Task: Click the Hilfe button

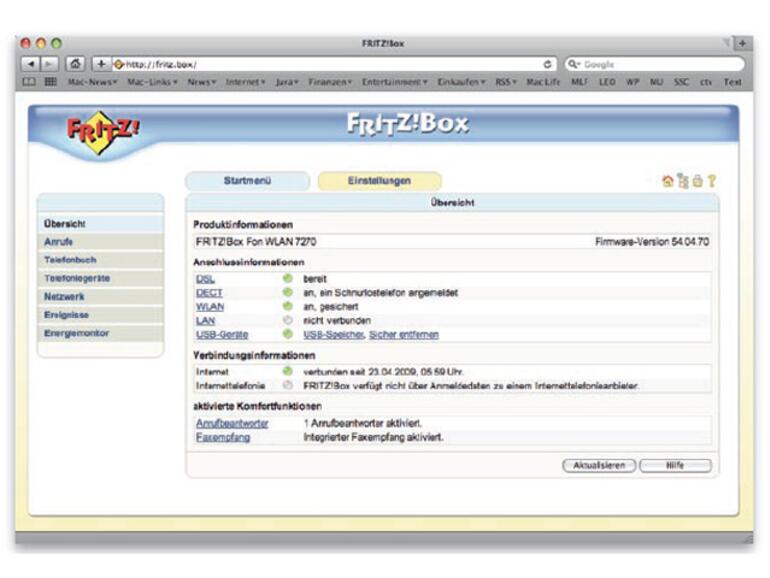Action: (x=675, y=465)
